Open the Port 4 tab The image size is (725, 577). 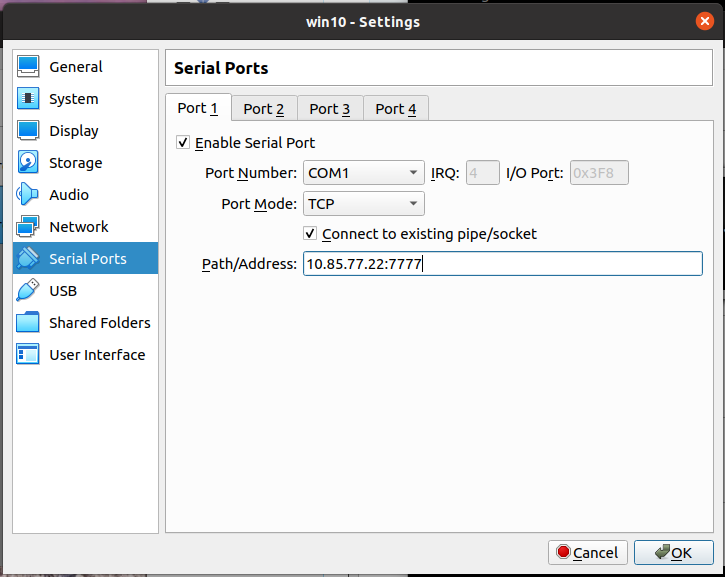tap(396, 109)
